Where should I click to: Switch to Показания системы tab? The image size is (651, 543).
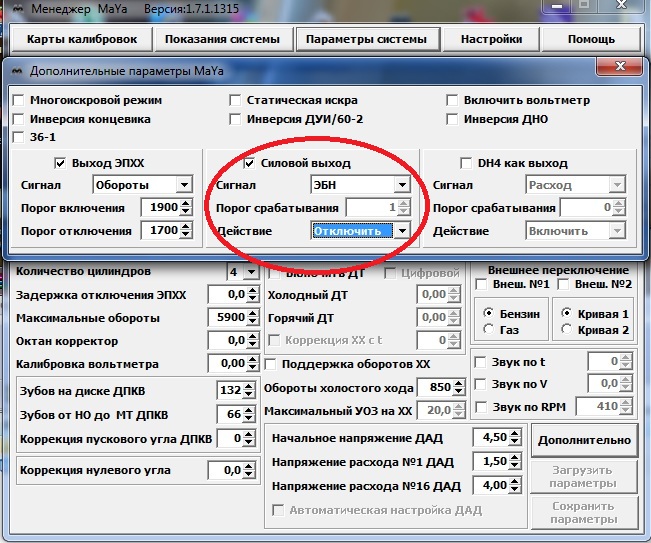(x=222, y=39)
